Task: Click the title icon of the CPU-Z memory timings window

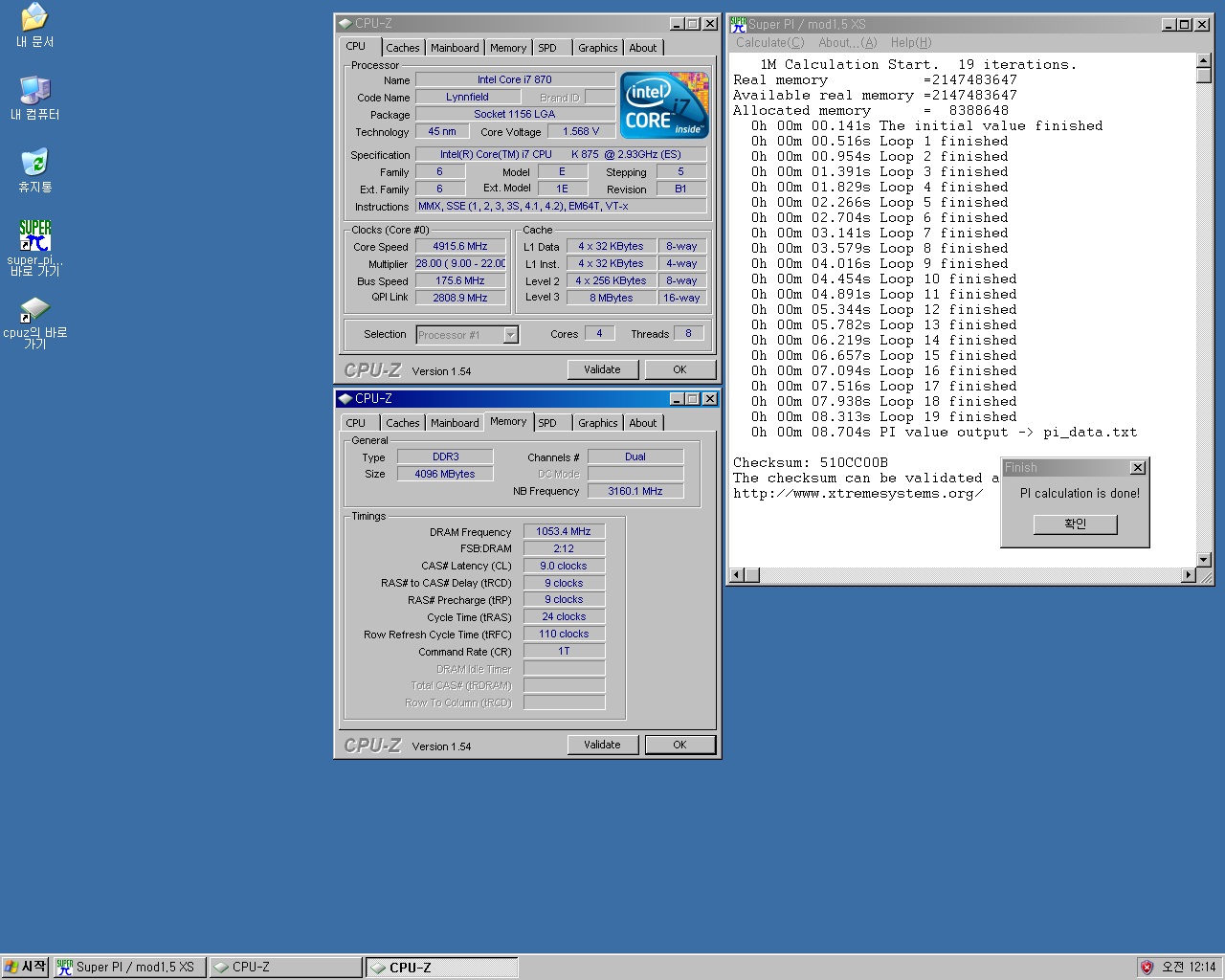Action: click(345, 398)
